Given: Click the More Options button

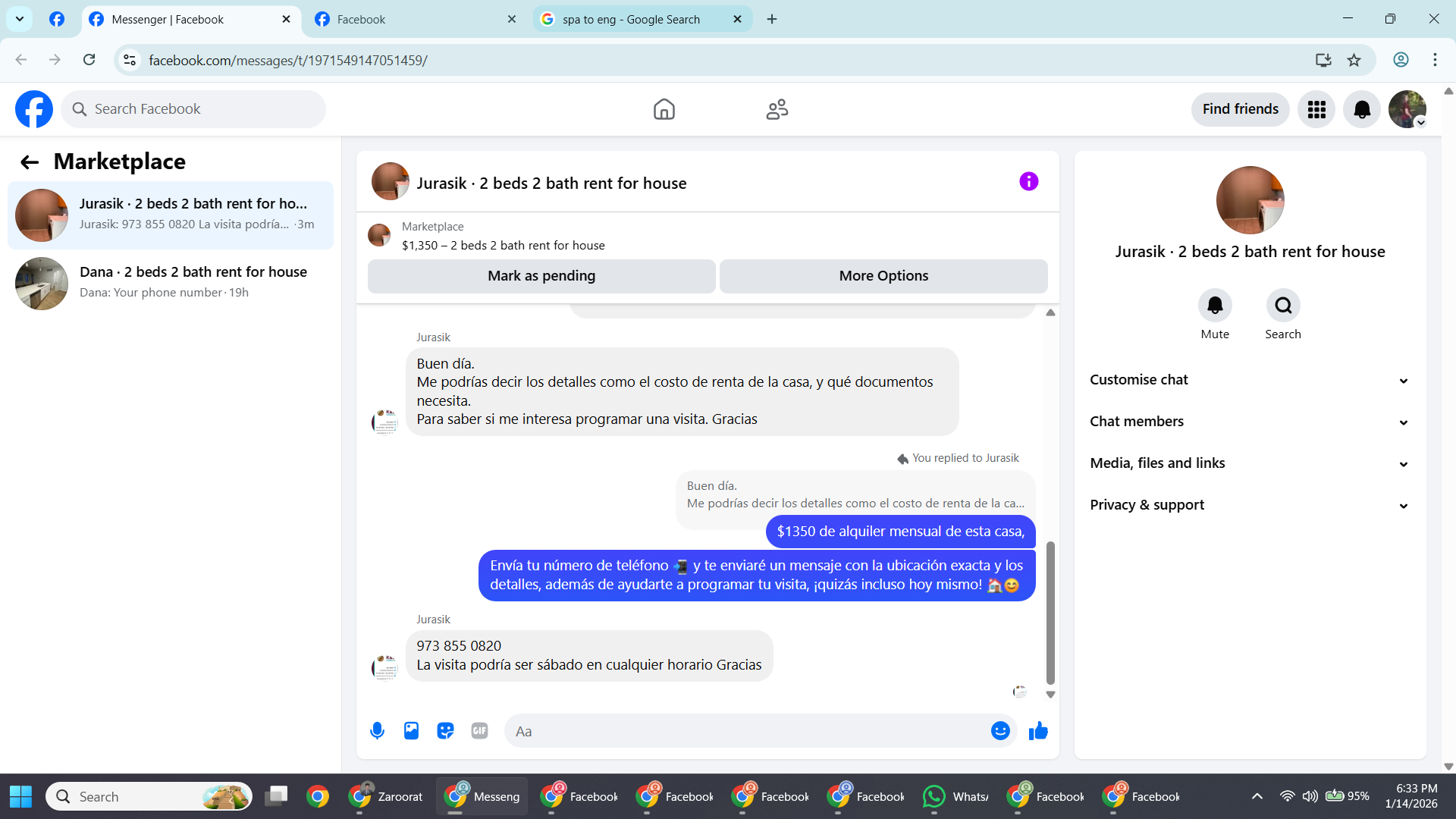Looking at the screenshot, I should tap(883, 276).
